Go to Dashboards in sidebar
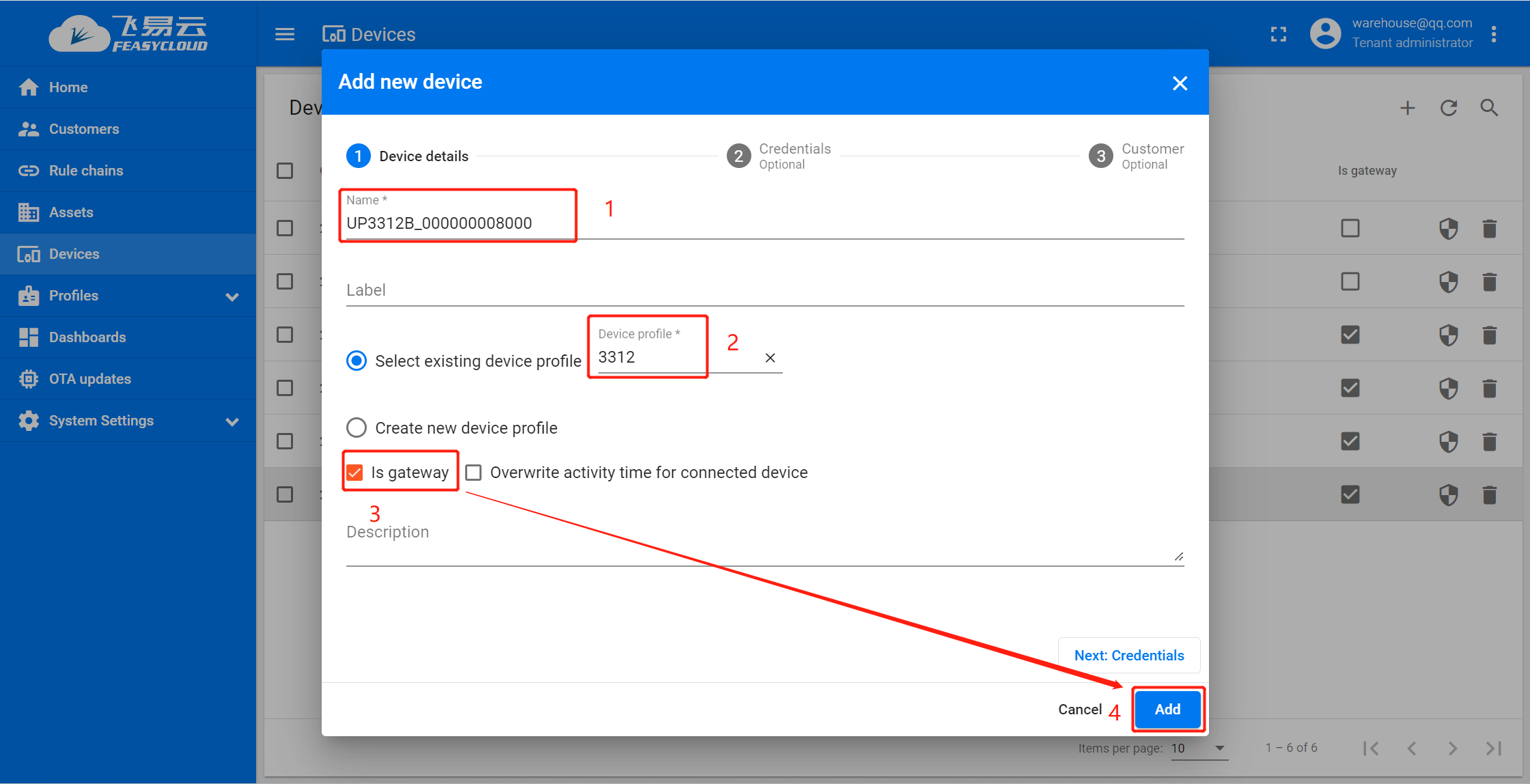The image size is (1530, 784). pos(87,337)
